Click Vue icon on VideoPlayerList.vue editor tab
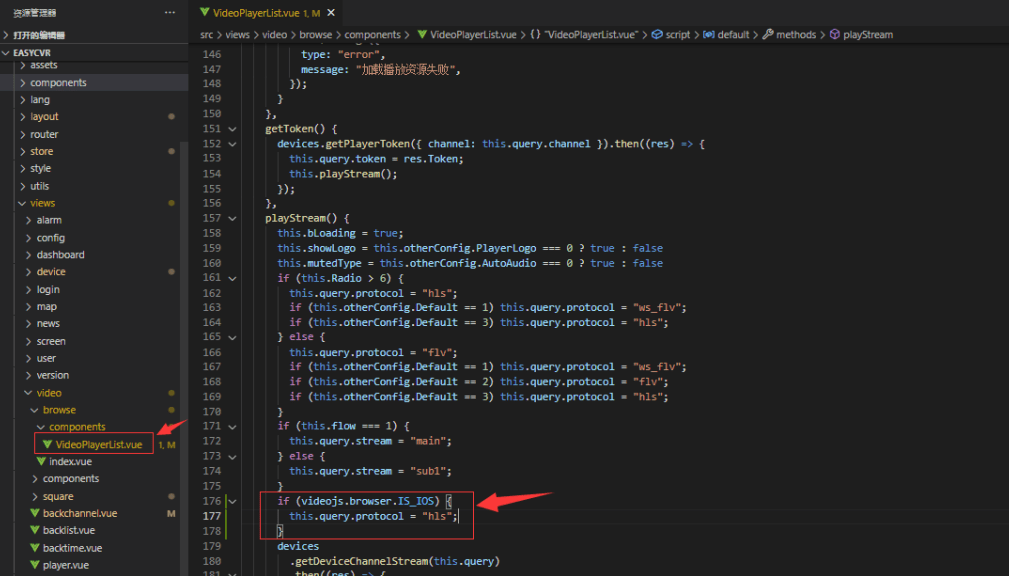 [205, 12]
